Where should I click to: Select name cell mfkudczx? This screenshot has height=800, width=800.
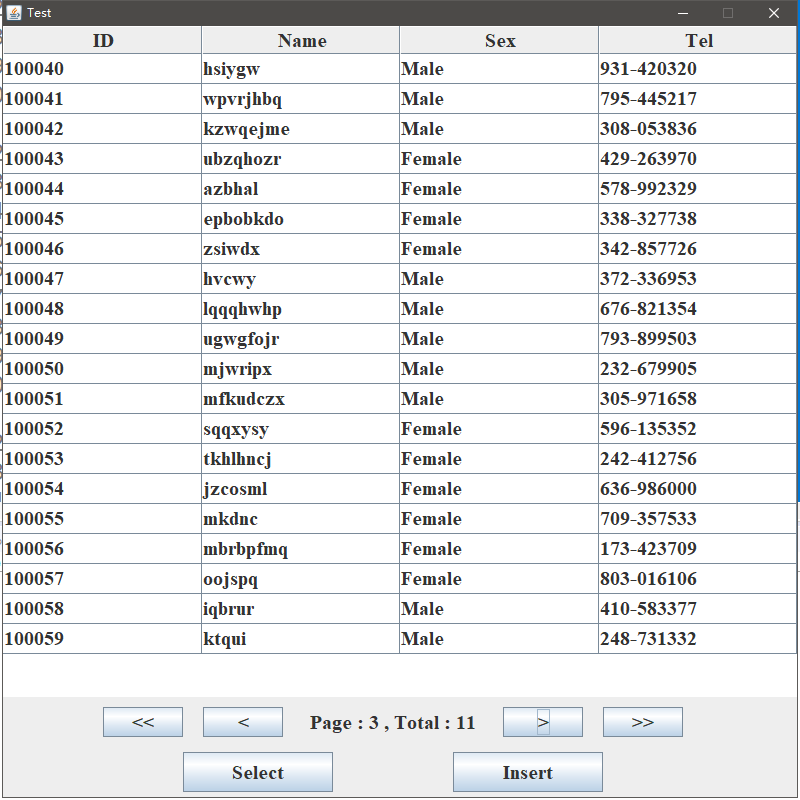pyautogui.click(x=301, y=399)
